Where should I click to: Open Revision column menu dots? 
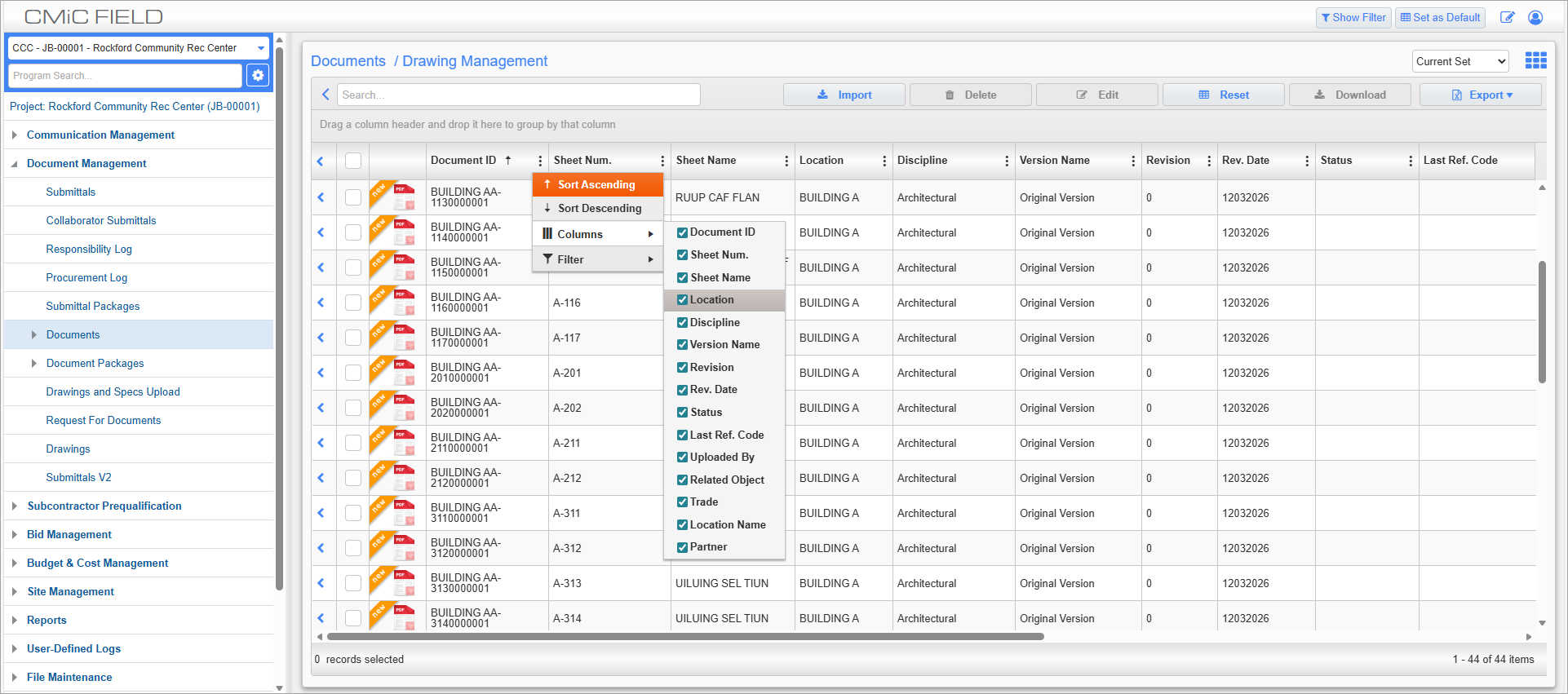1209,161
